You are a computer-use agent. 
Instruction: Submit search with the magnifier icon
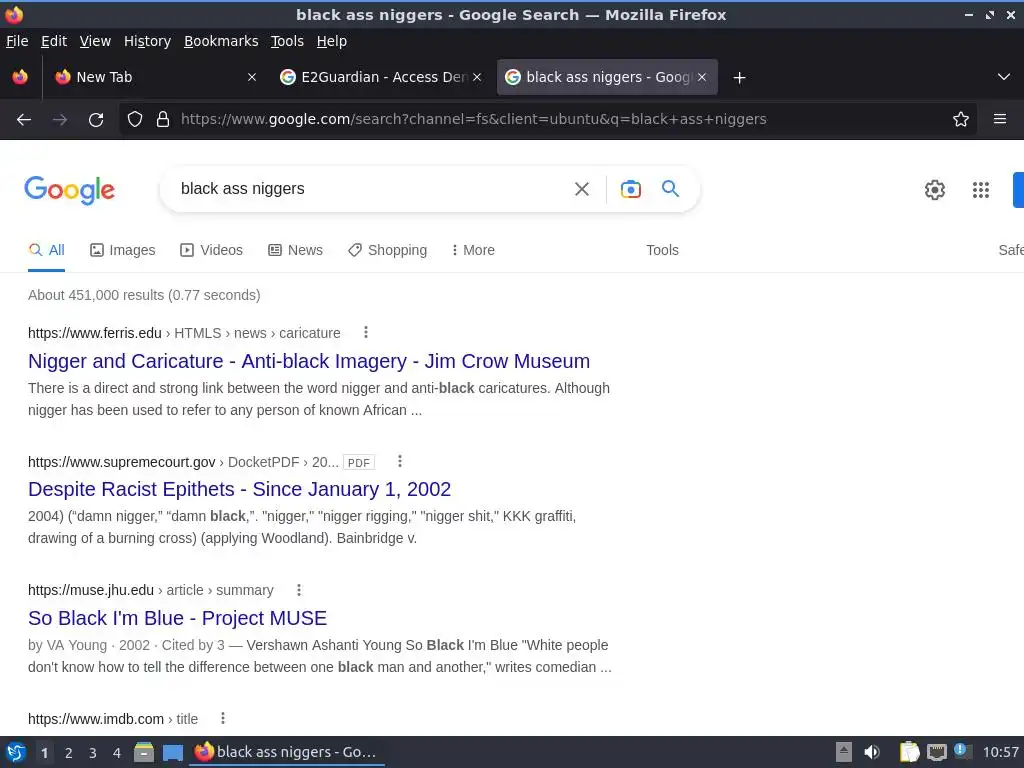pos(671,189)
